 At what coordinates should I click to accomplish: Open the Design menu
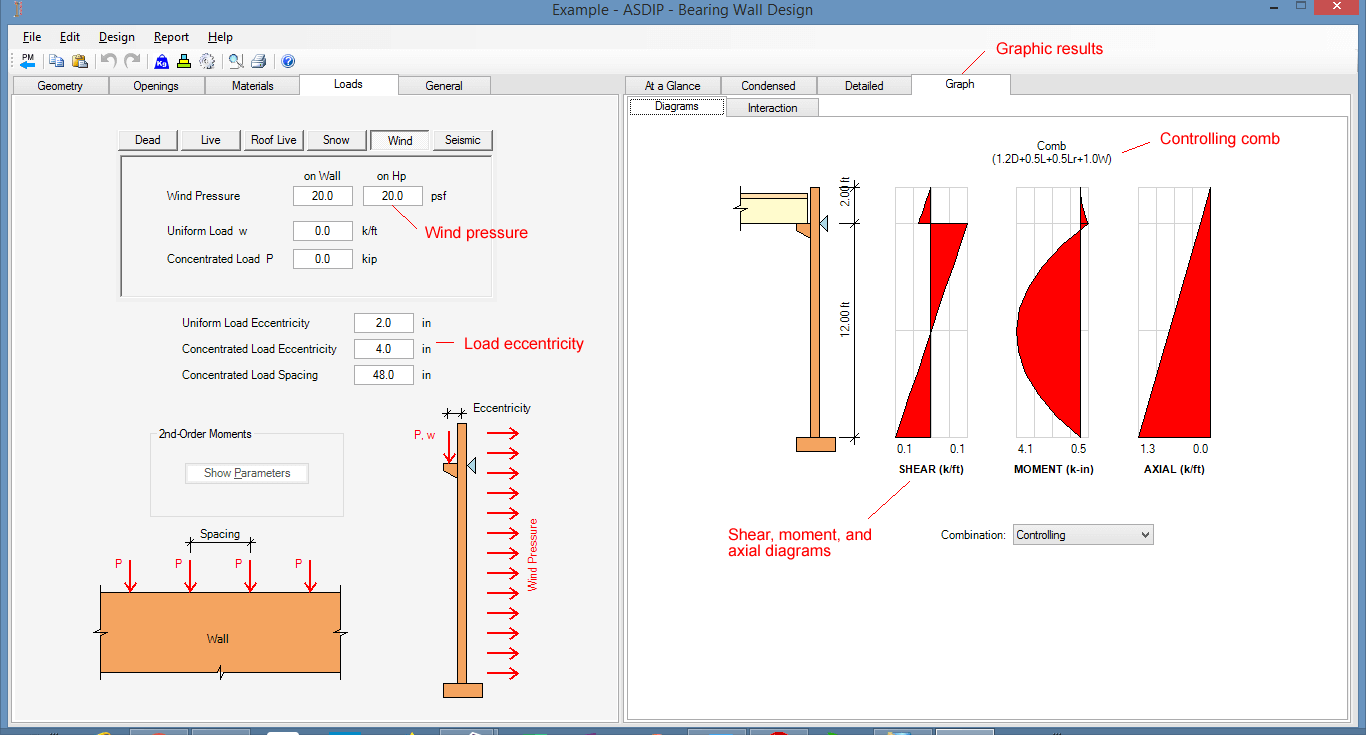(x=116, y=37)
